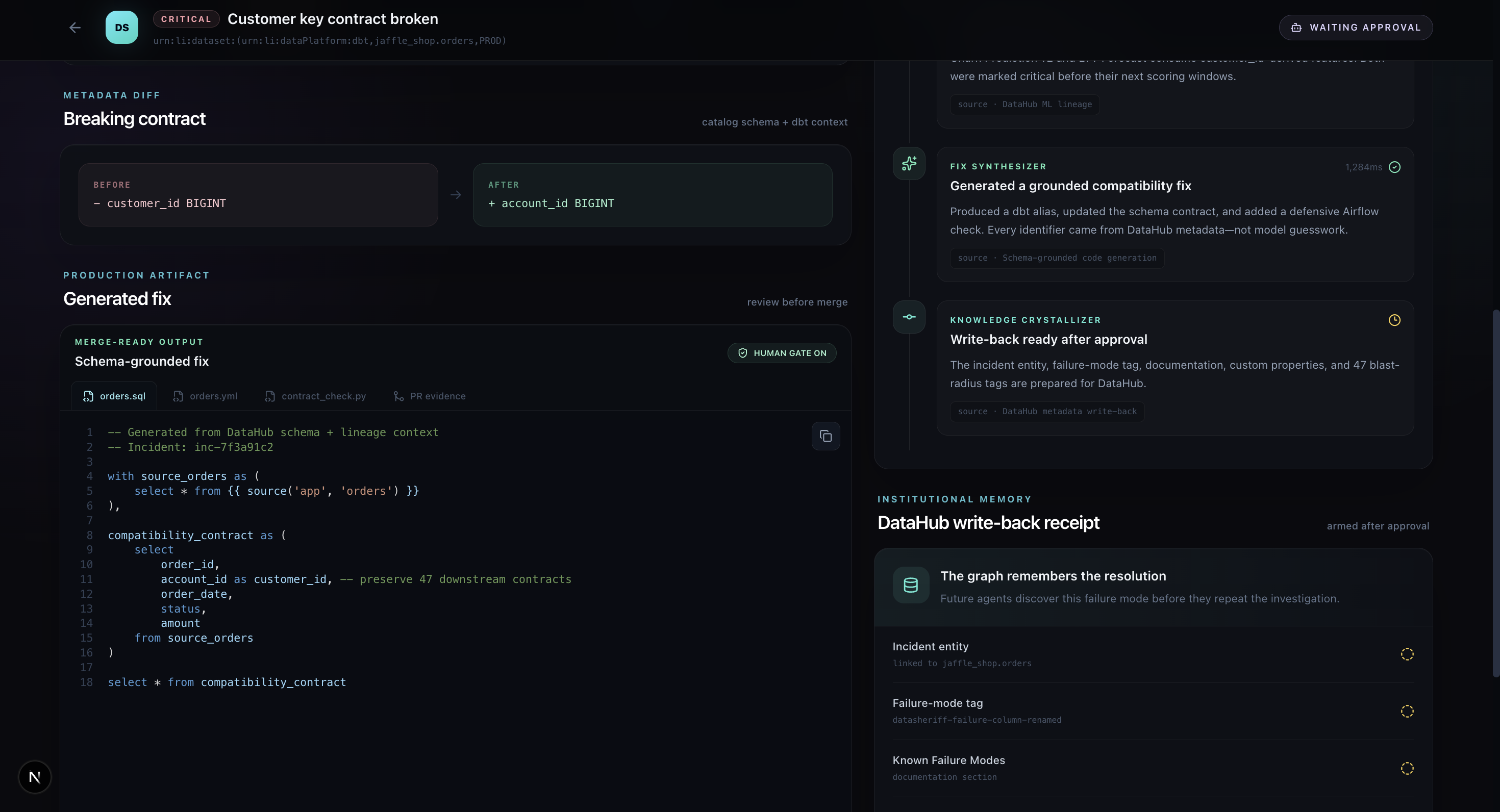Viewport: 1500px width, 812px height.
Task: Click the Fix Synthesizer completed checkmark icon
Action: pyautogui.click(x=1394, y=167)
